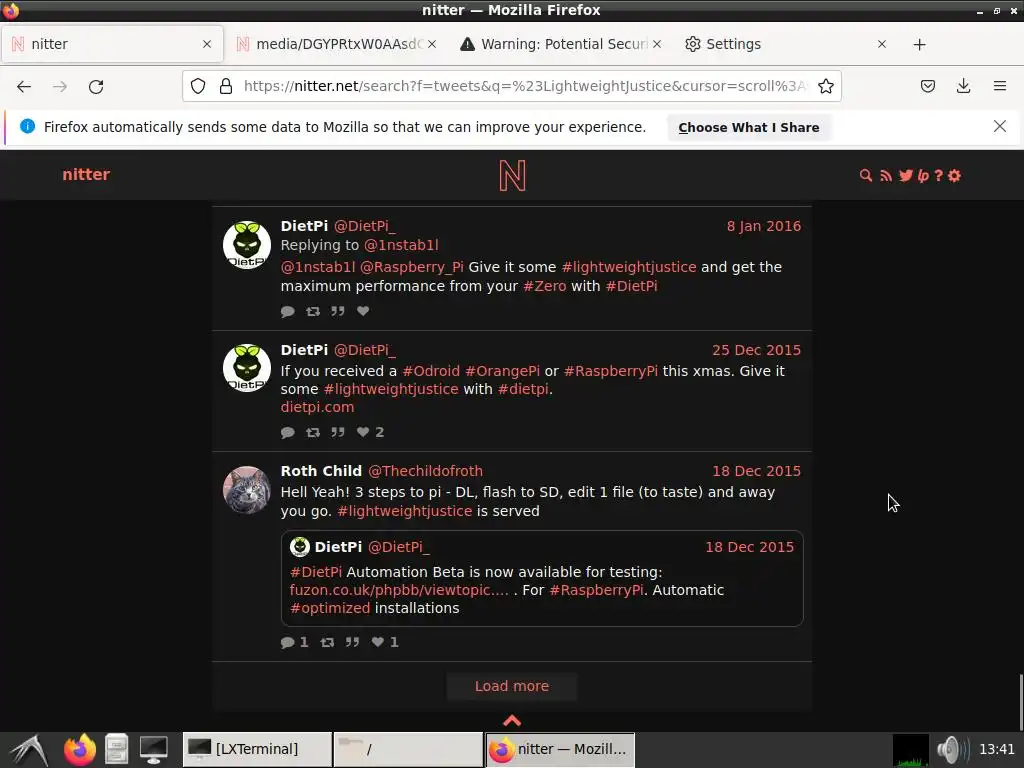
Task: Switch to media/DGYPRtxW0AAsd tab
Action: (x=336, y=44)
